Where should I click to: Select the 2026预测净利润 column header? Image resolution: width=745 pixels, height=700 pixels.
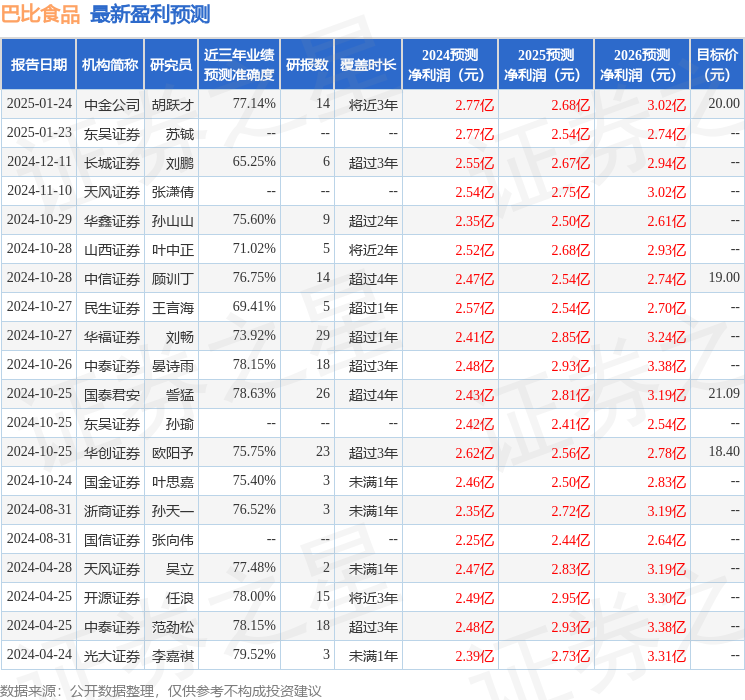point(642,65)
